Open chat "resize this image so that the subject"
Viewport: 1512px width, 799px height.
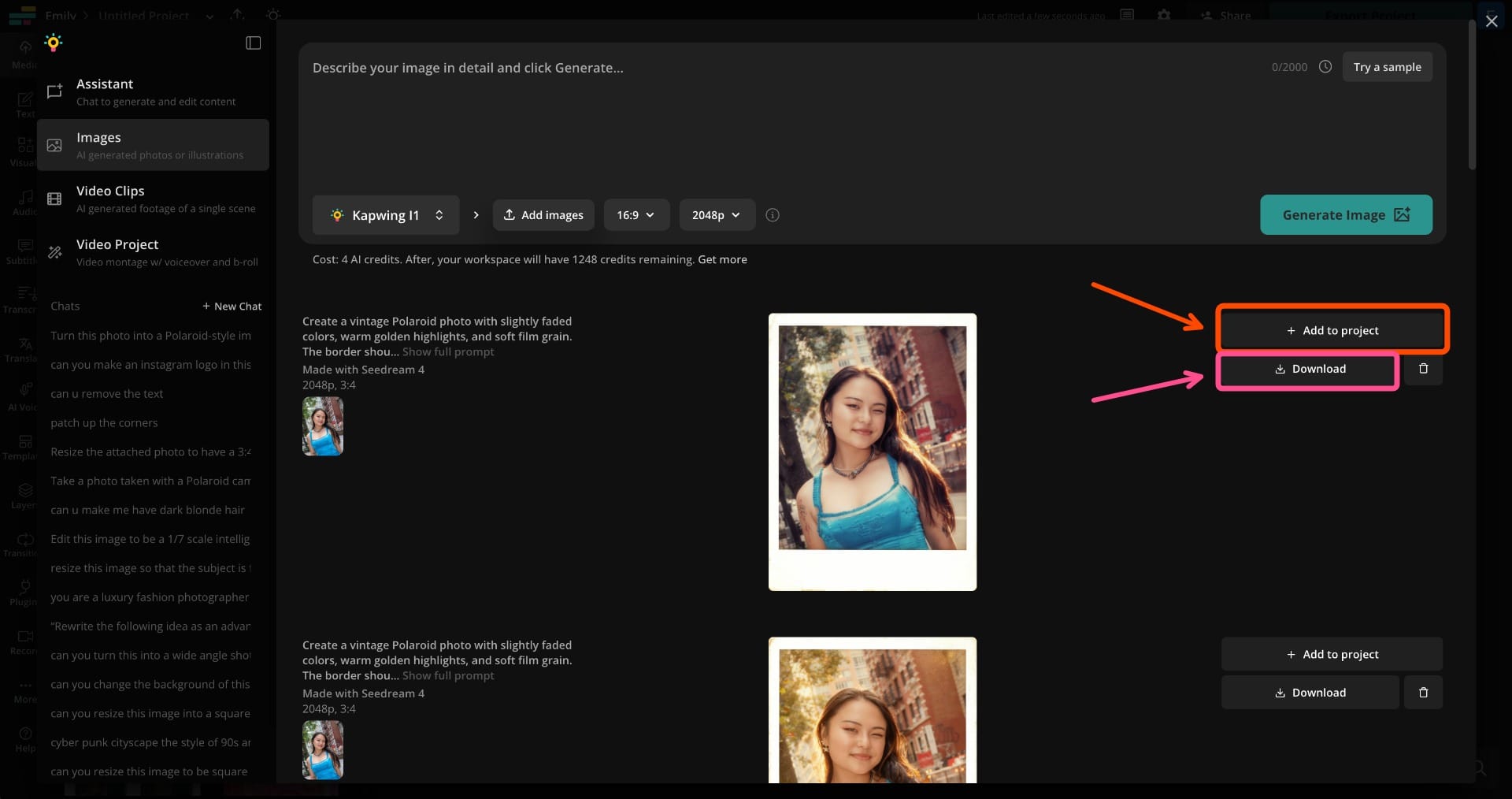151,568
